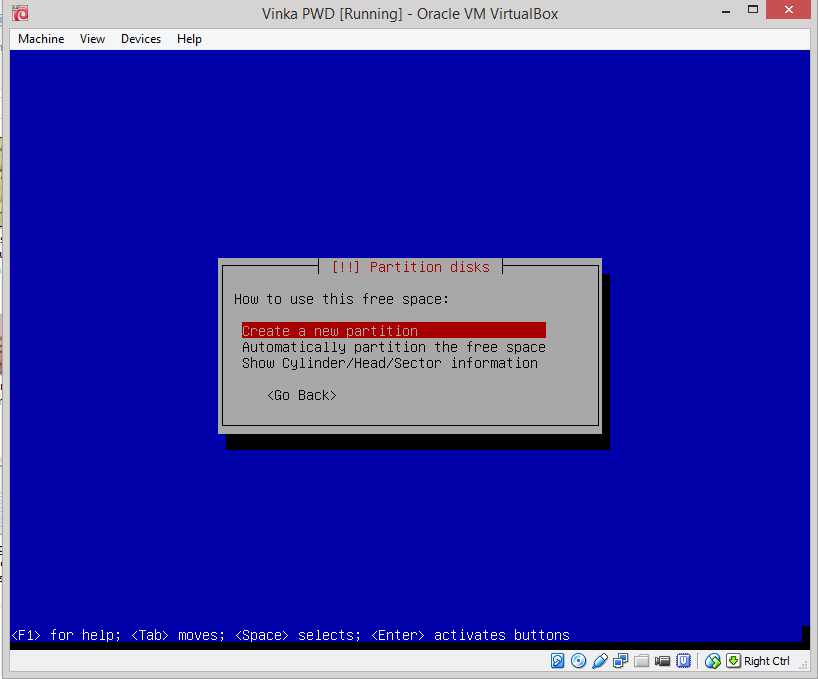Open the Devices menu
This screenshot has height=679, width=818.
[141, 39]
